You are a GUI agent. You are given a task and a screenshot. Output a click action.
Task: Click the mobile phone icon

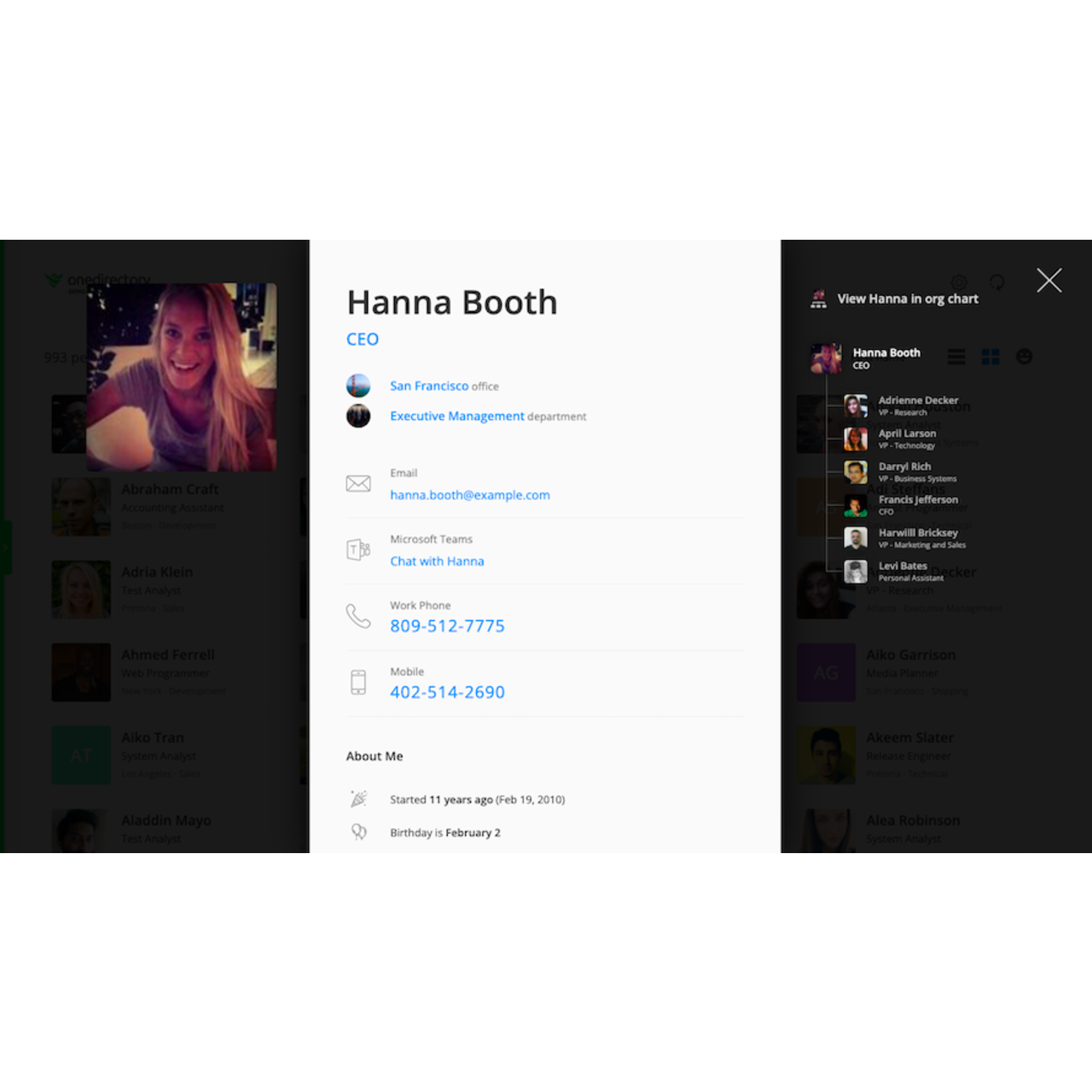[358, 682]
